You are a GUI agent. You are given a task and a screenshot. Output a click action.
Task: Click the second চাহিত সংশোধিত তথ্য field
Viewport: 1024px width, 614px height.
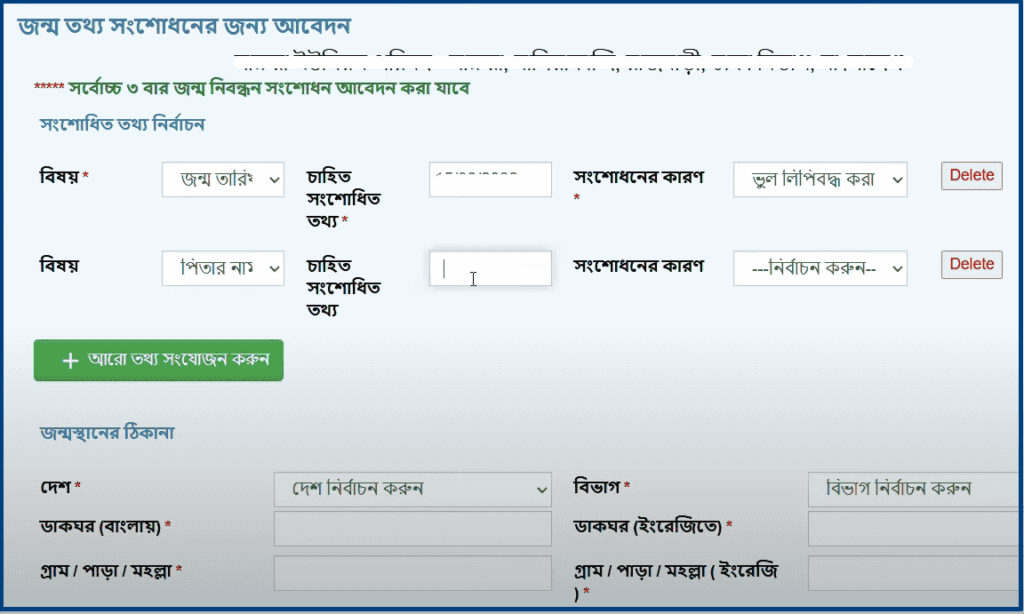pos(490,268)
